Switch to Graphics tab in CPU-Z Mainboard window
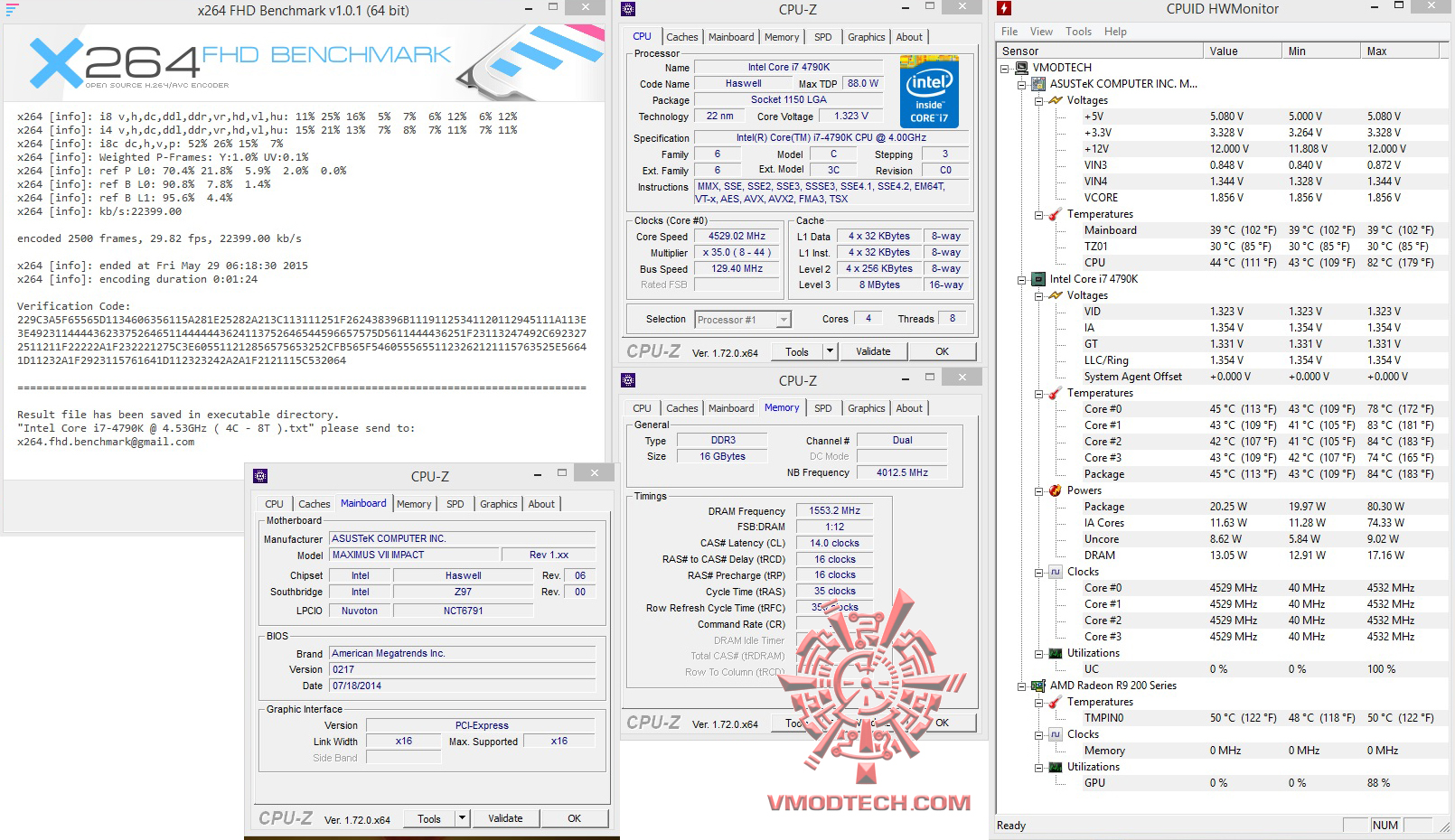The height and width of the screenshot is (840, 1455). pyautogui.click(x=499, y=504)
